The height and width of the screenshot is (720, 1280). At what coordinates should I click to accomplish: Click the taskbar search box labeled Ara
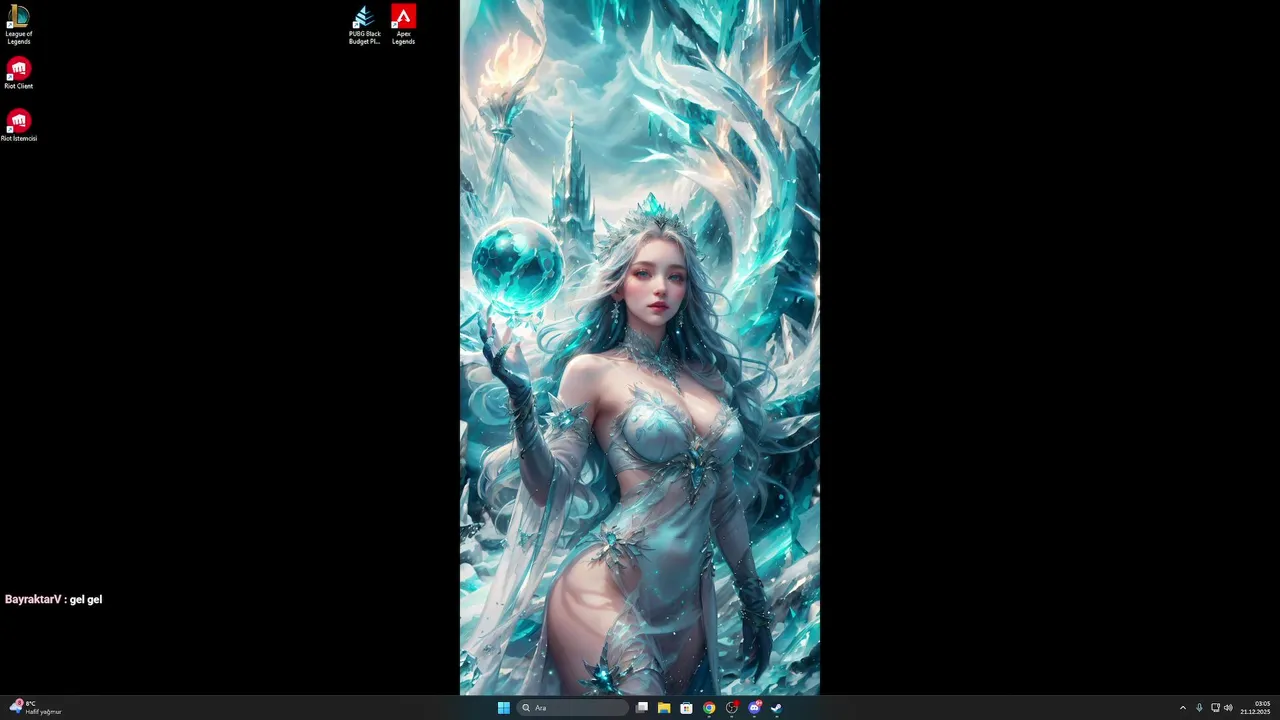tap(573, 708)
